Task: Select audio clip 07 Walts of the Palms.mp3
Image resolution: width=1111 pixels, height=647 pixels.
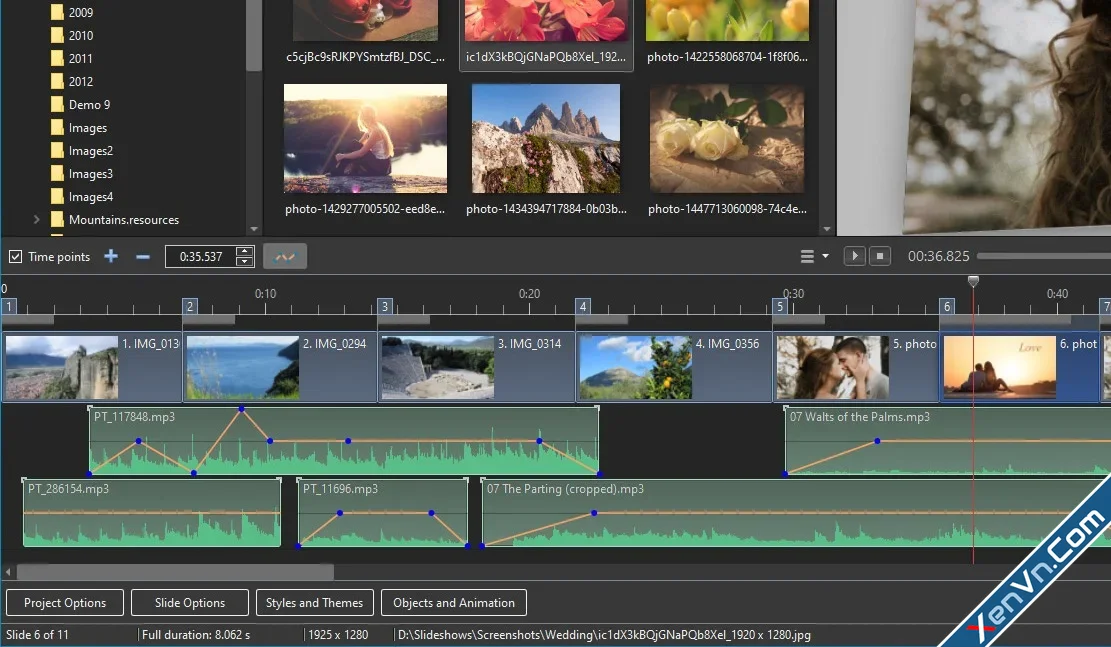Action: (x=948, y=441)
